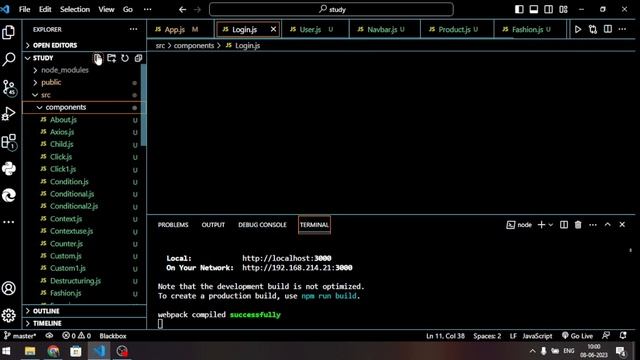Close the terminal panel
This screenshot has width=640, height=360.
(x=622, y=224)
